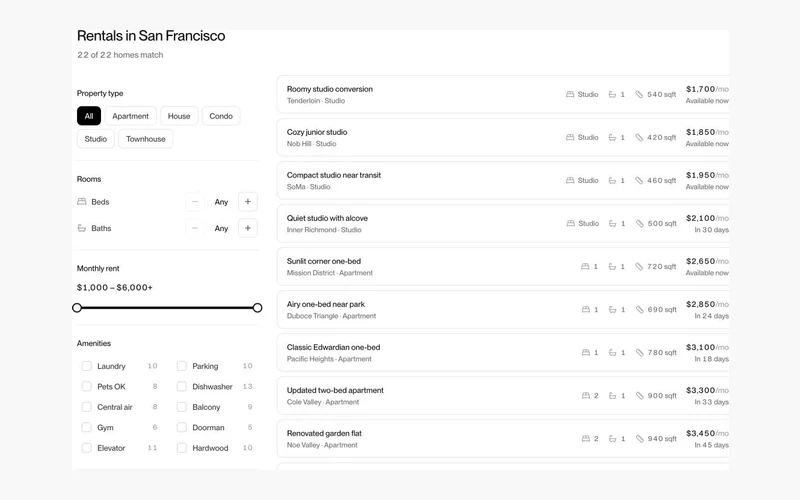Click the '$1,000 – $6,000+' rent range text
Viewport: 800px width, 500px height.
click(115, 287)
